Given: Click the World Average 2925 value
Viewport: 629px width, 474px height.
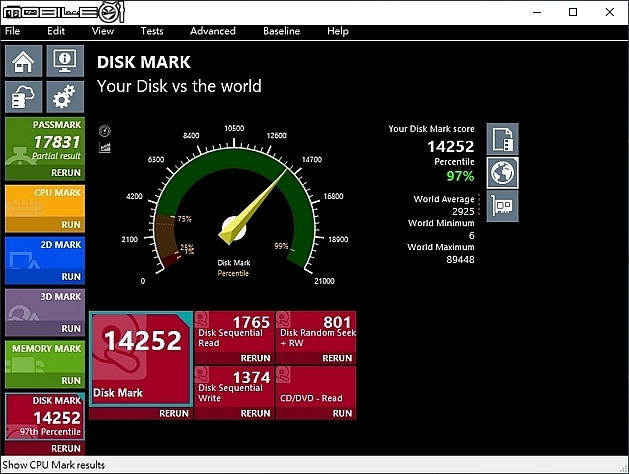Looking at the screenshot, I should pos(463,211).
